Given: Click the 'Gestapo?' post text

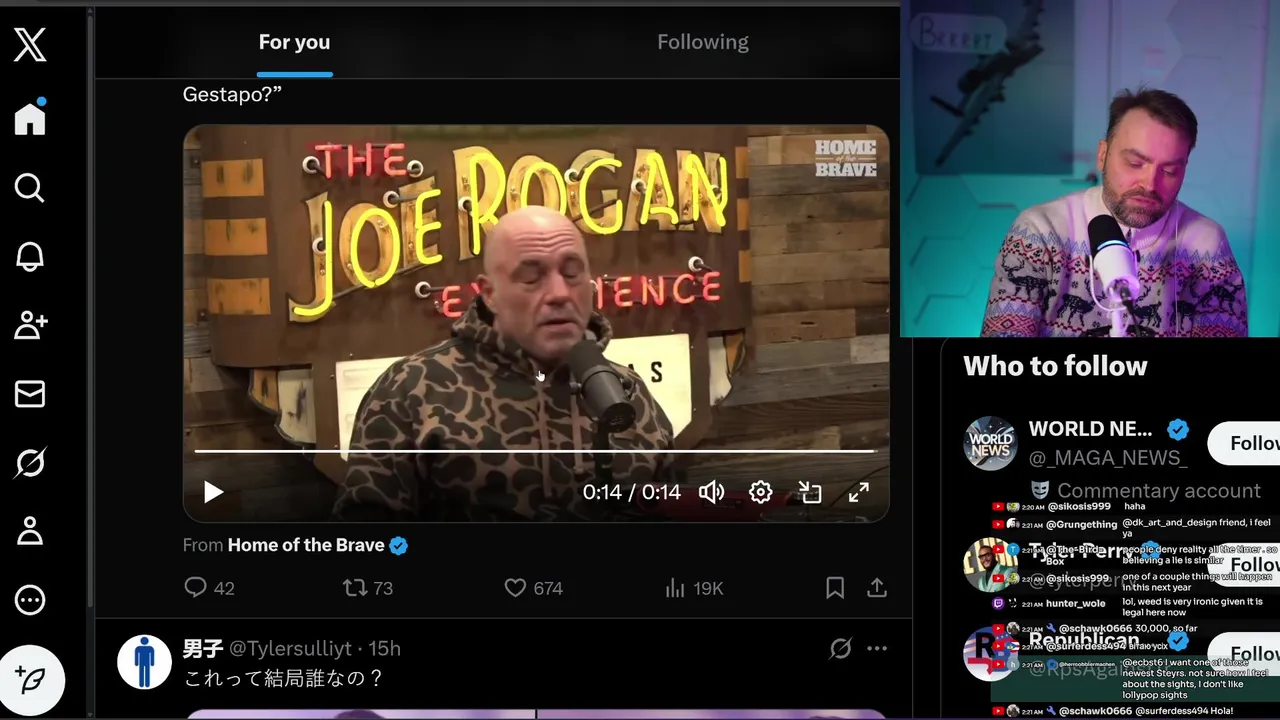Looking at the screenshot, I should pyautogui.click(x=232, y=94).
